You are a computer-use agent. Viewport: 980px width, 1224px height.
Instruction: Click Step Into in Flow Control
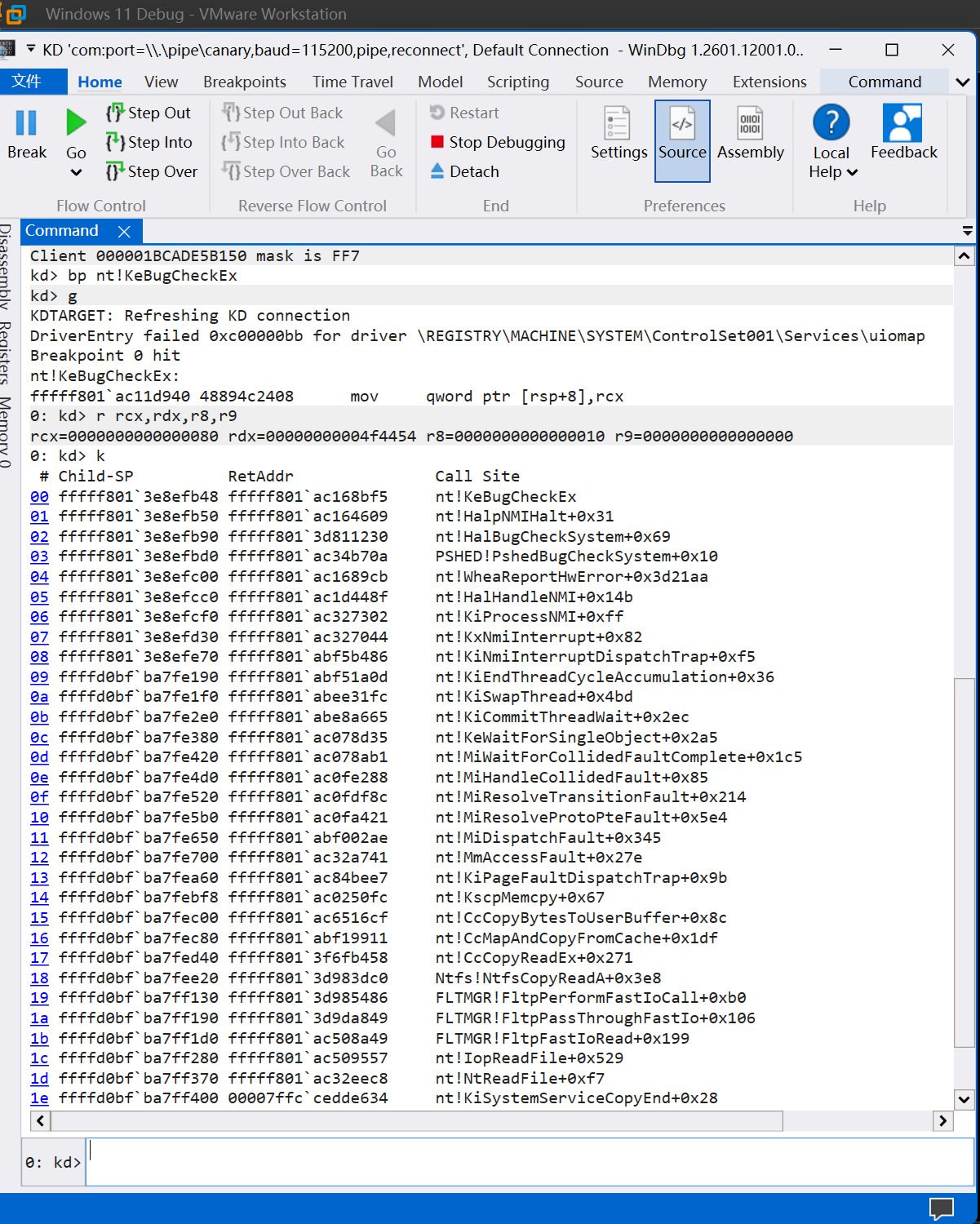coord(149,142)
